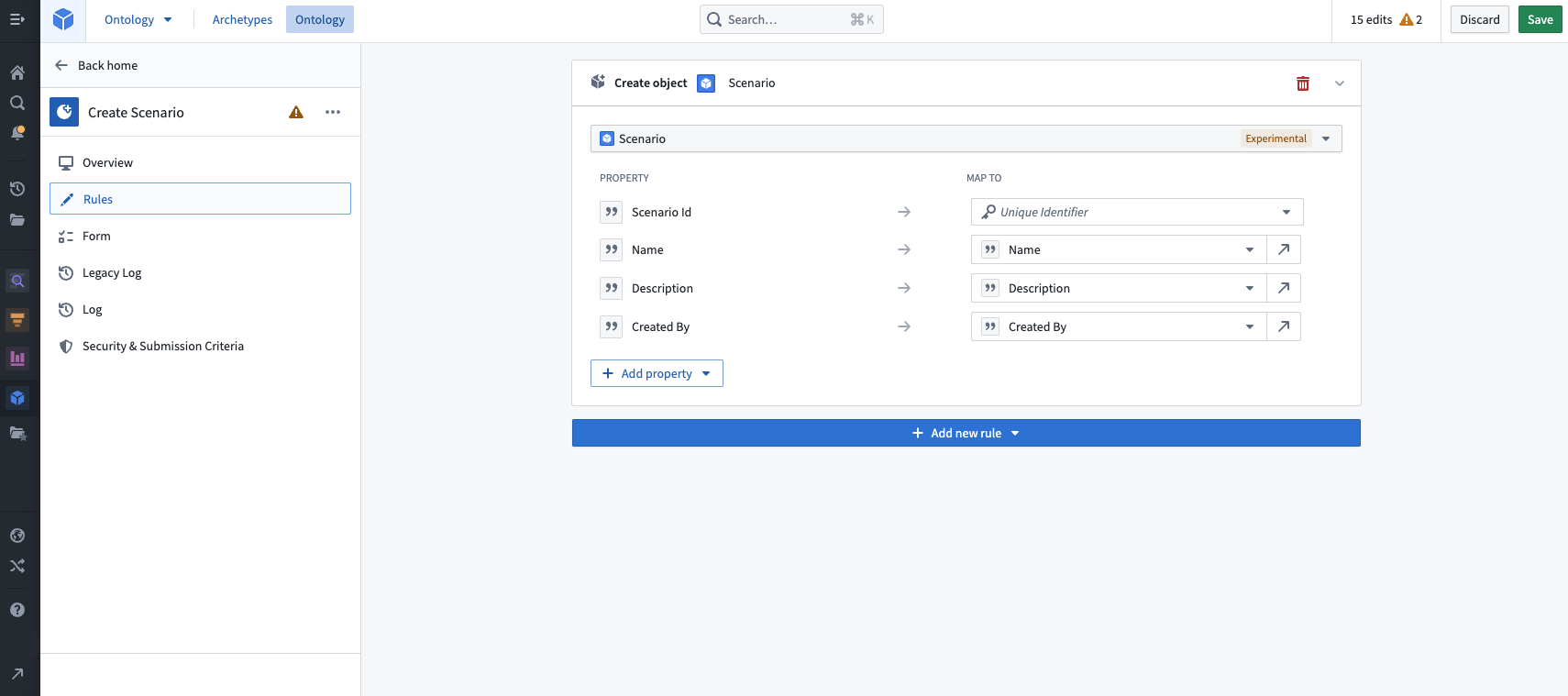Open the three-dot more options menu
The width and height of the screenshot is (1568, 696).
(x=333, y=112)
